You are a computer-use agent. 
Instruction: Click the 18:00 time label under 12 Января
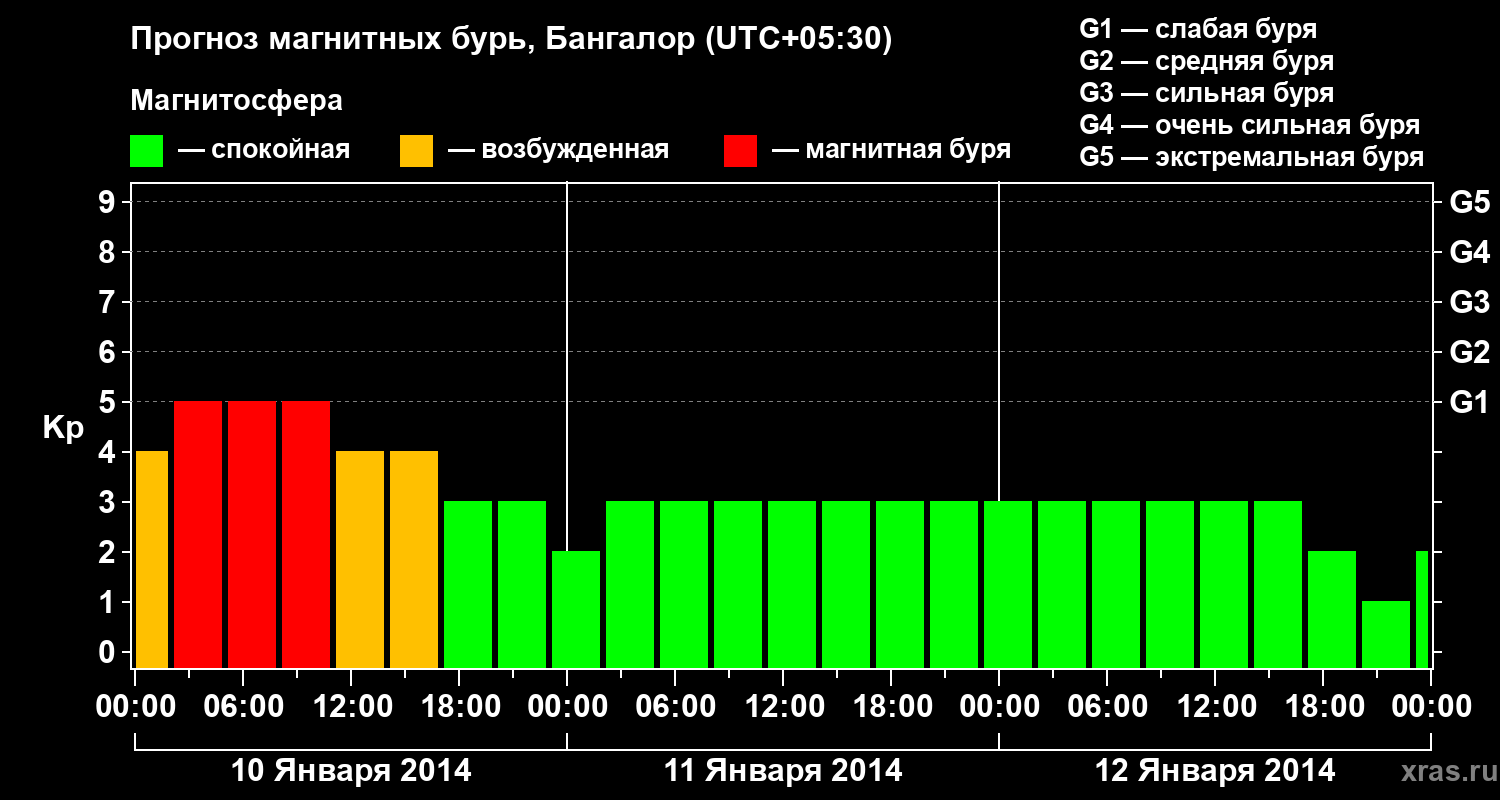[x=1324, y=707]
